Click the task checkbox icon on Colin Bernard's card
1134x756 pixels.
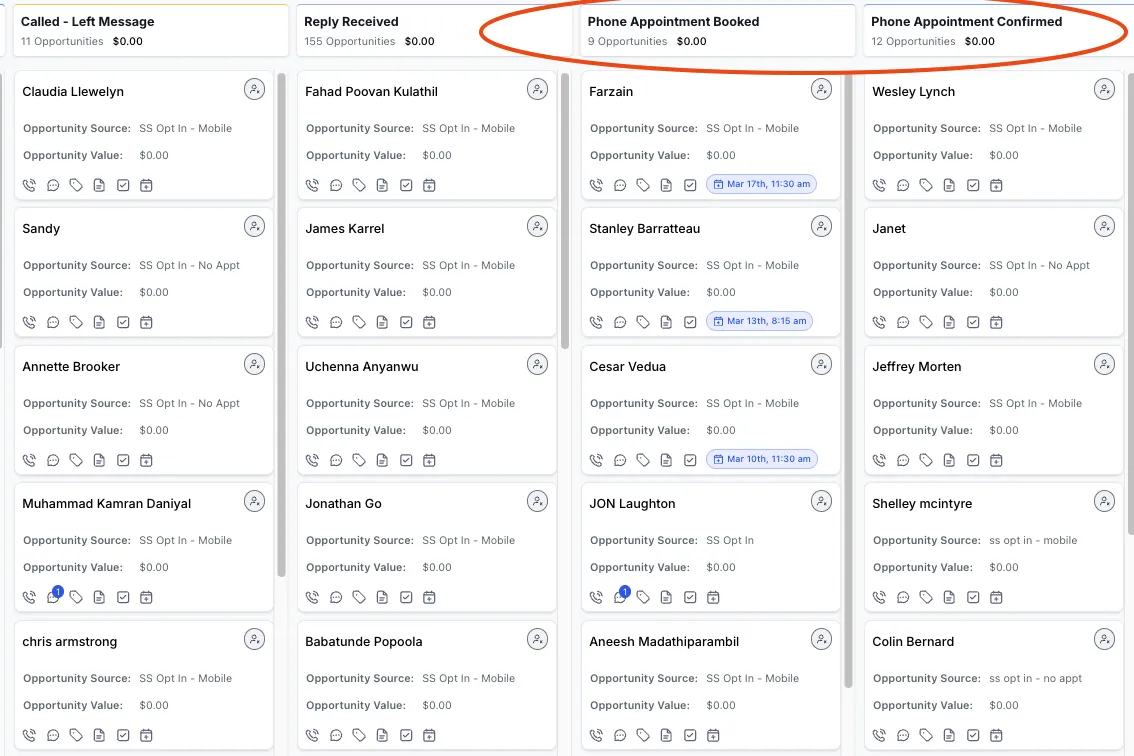pyautogui.click(x=973, y=735)
